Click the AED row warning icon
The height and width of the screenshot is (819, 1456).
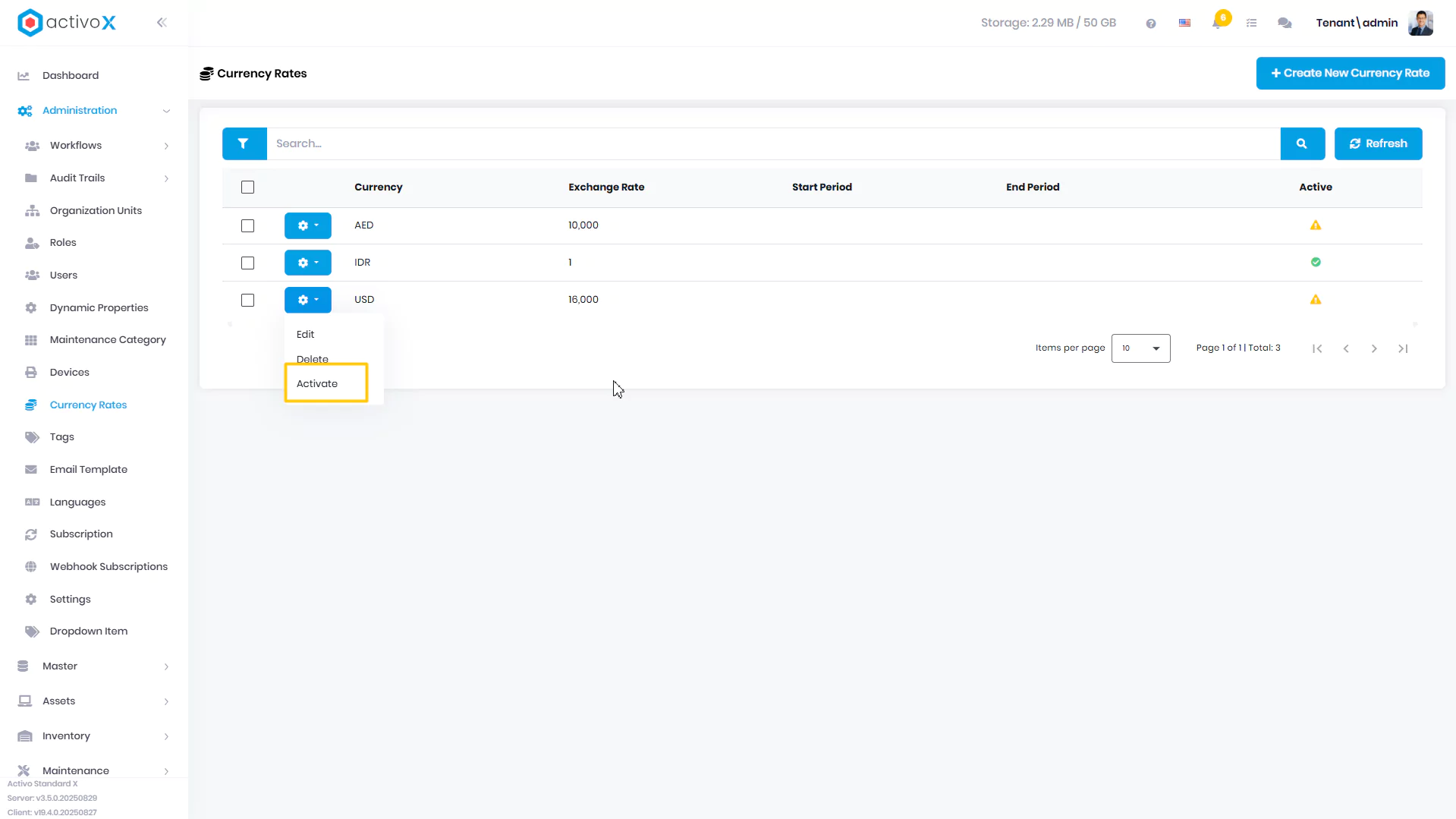pos(1316,225)
